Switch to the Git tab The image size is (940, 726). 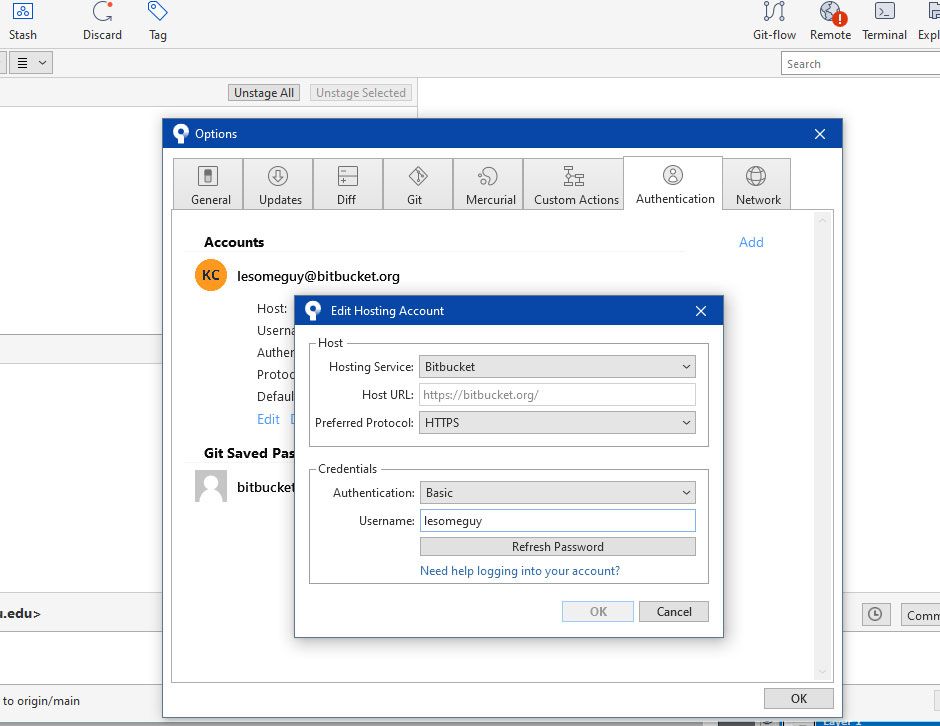coord(418,185)
